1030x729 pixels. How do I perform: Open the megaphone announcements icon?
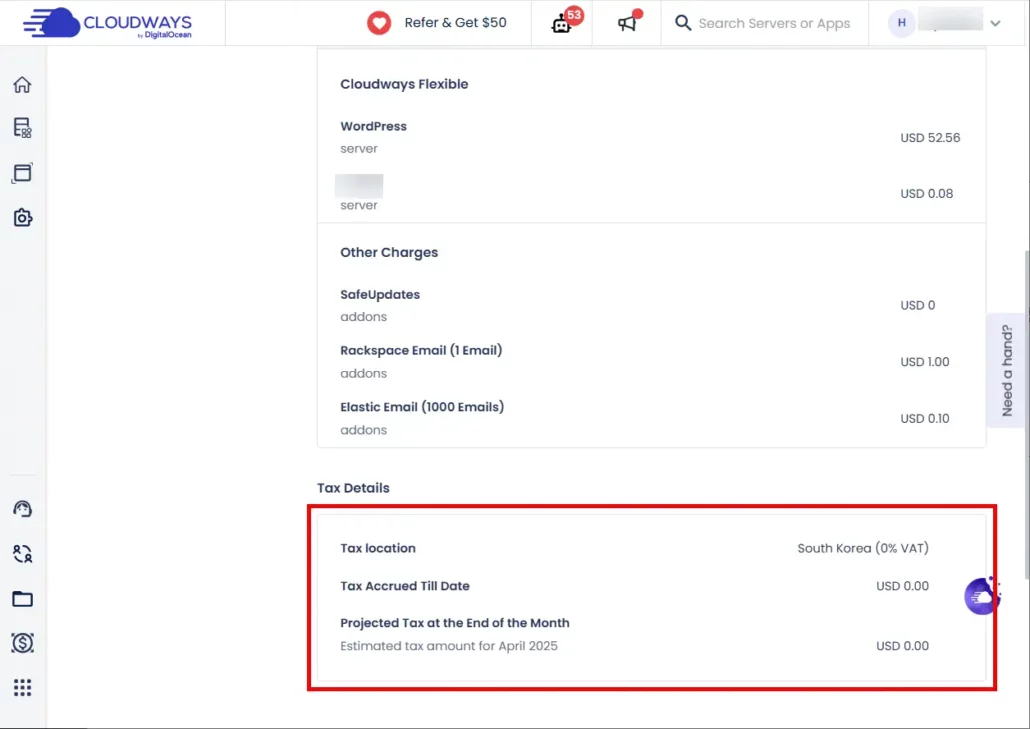point(629,22)
